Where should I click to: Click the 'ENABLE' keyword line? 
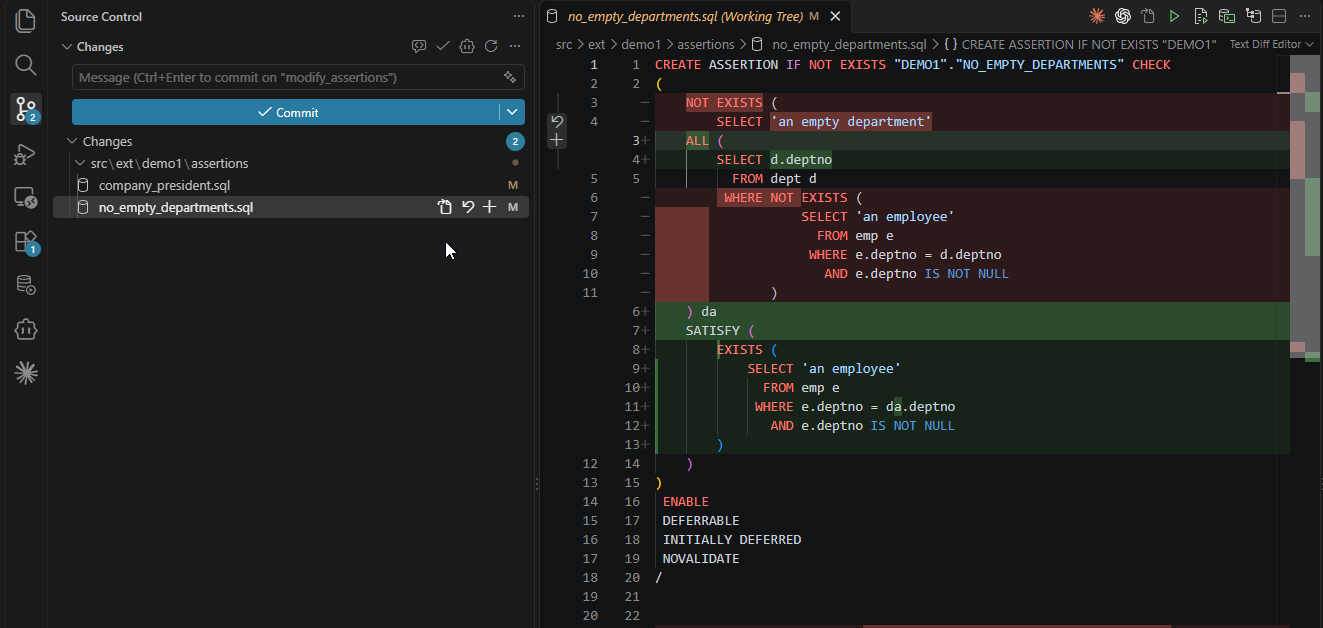click(x=685, y=502)
